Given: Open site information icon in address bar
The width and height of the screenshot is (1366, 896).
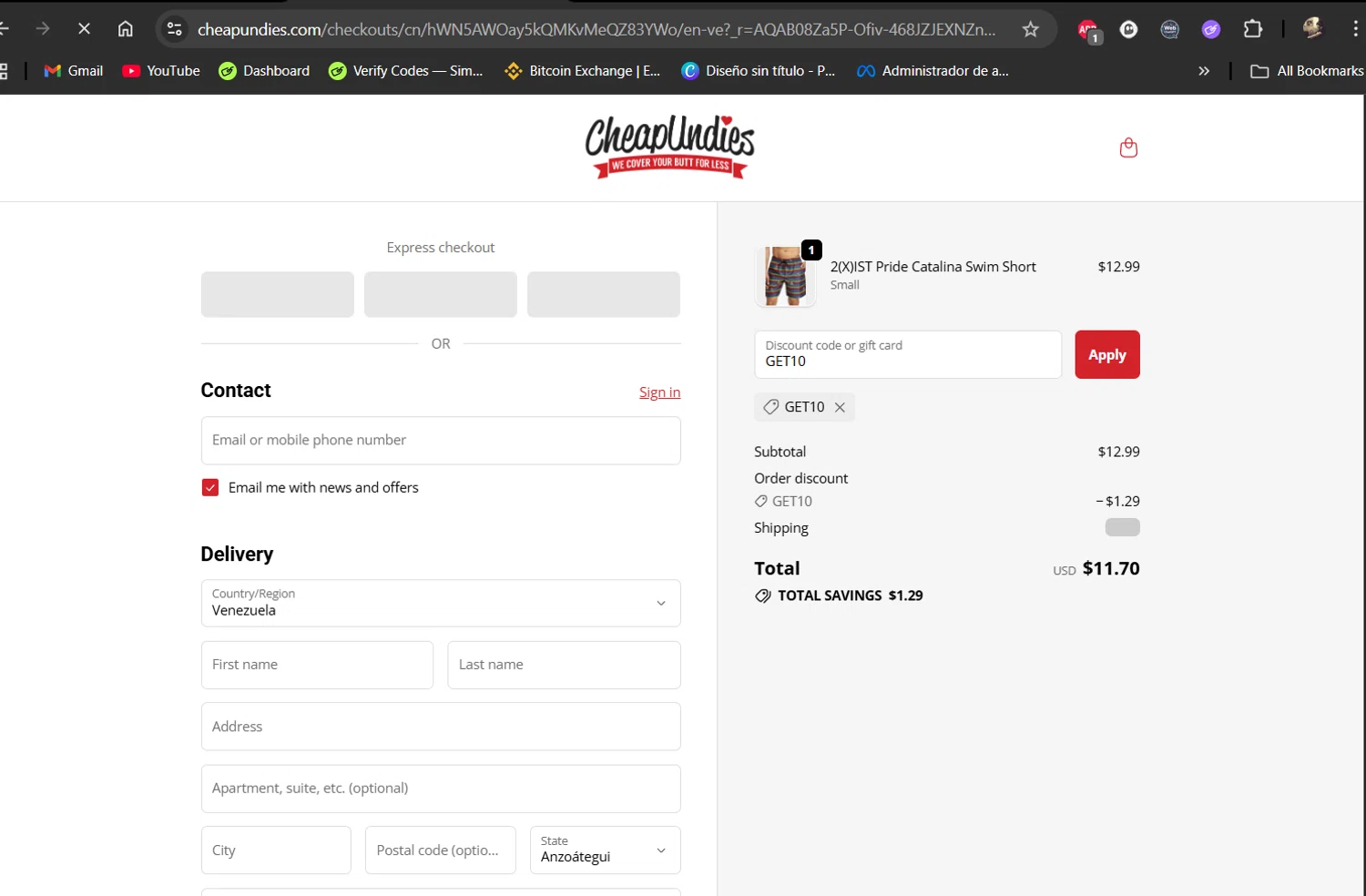Looking at the screenshot, I should (175, 29).
